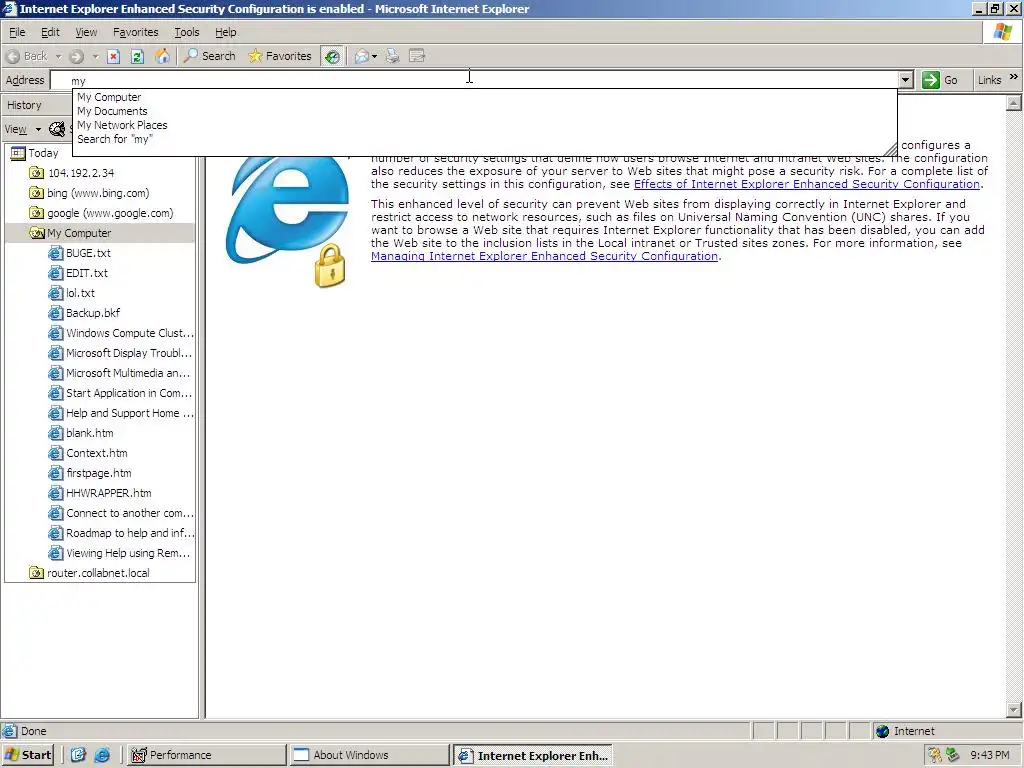The height and width of the screenshot is (768, 1024).
Task: Open the History View dropdown
Action: [23, 129]
